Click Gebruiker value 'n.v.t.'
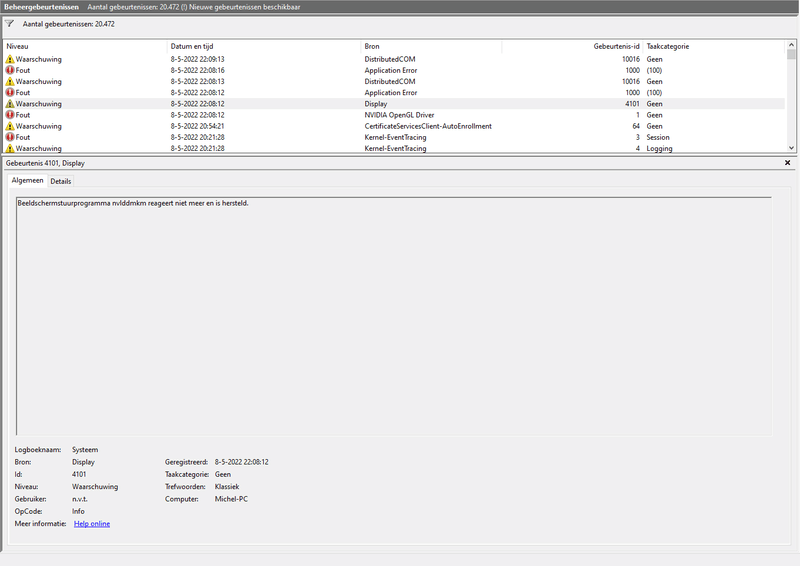800x566 pixels. pyautogui.click(x=80, y=499)
